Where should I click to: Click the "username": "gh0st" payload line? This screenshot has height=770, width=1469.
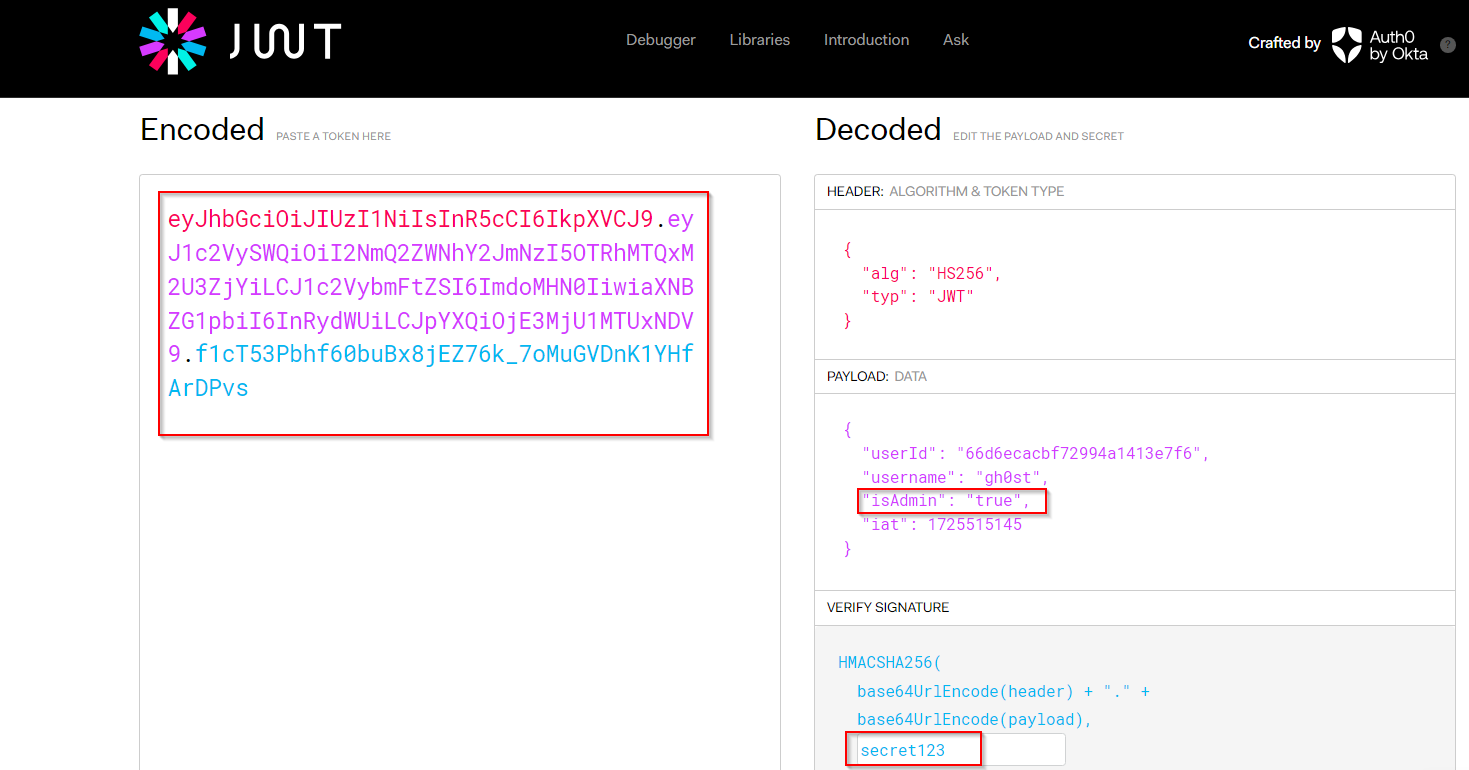pyautogui.click(x=955, y=477)
